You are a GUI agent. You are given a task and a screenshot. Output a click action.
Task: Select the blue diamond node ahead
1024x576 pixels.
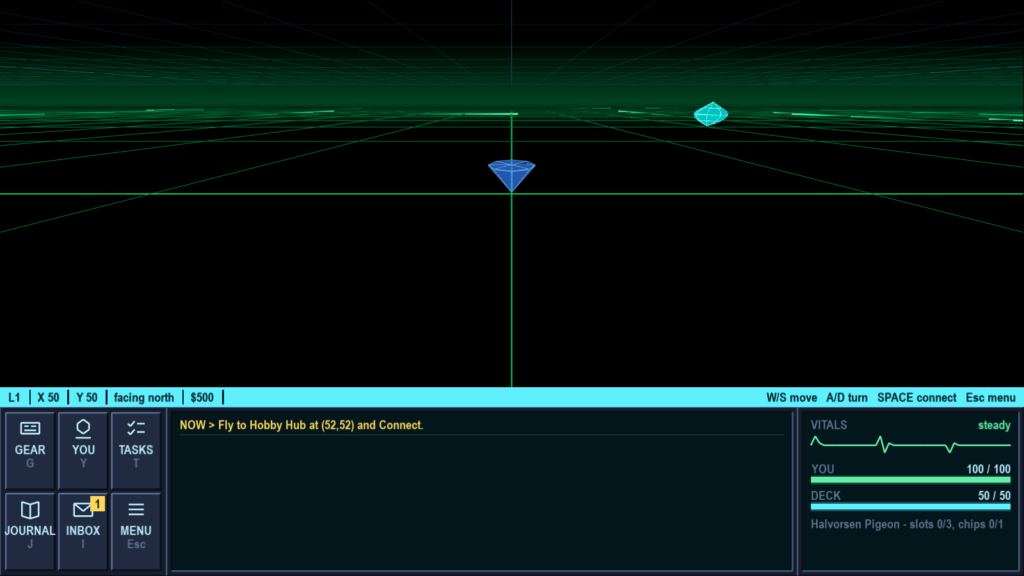tap(511, 175)
